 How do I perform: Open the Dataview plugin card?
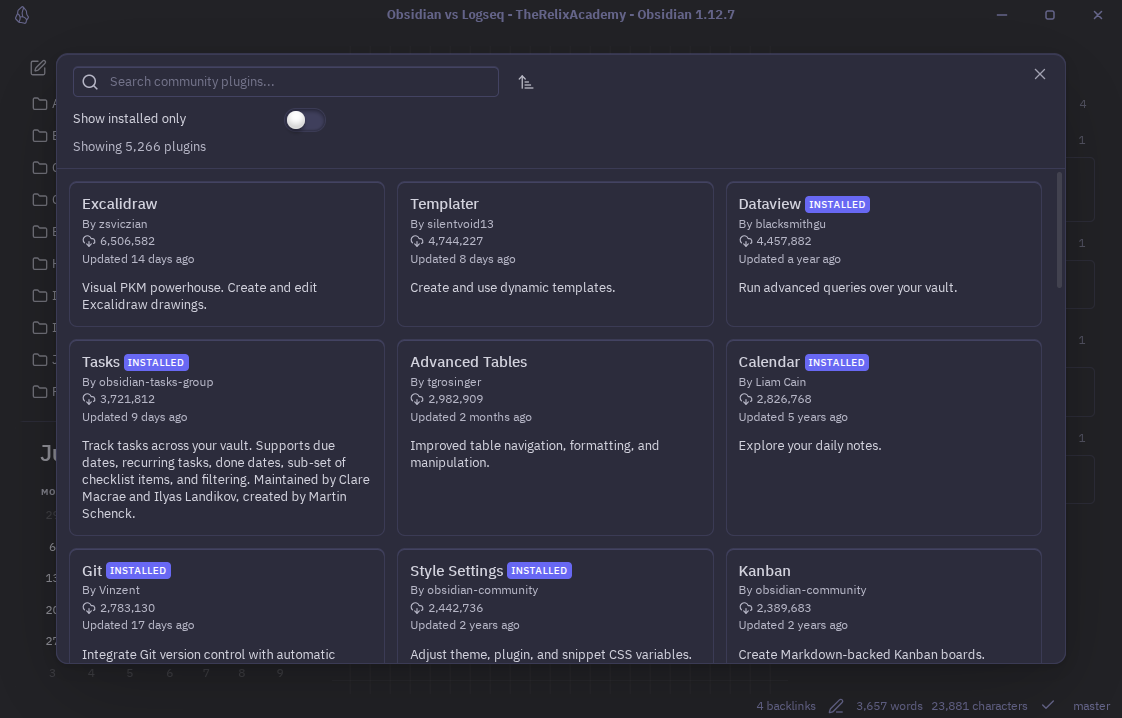coord(884,254)
